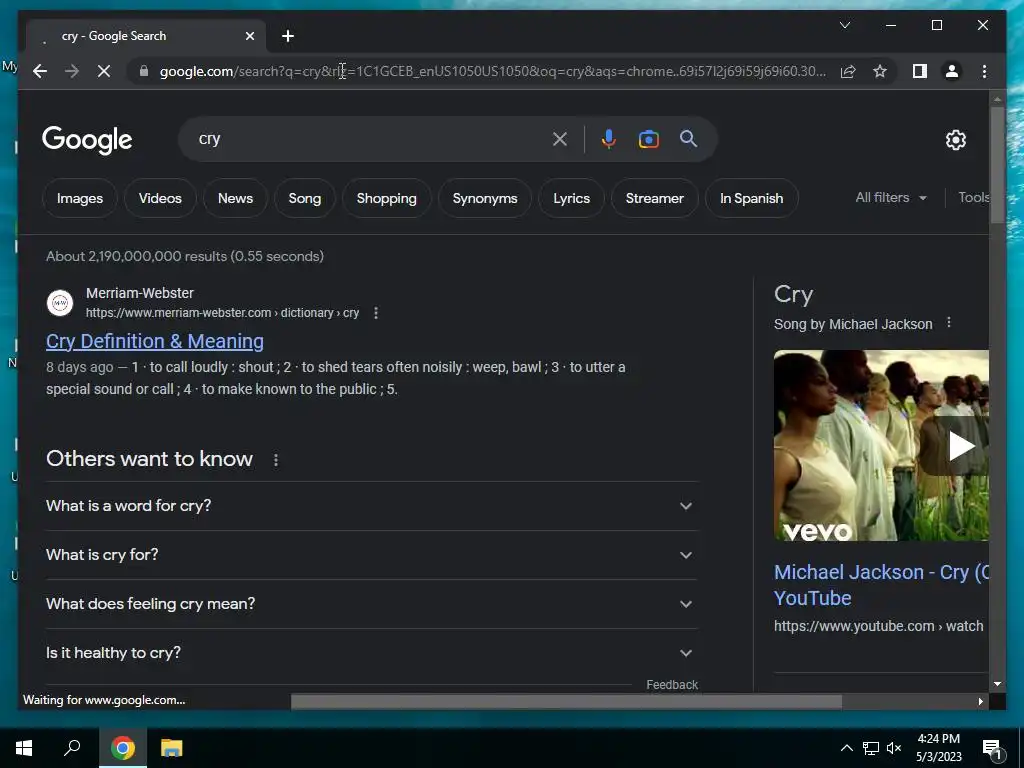Select the Shopping filter chip
The image size is (1024, 768).
[387, 199]
